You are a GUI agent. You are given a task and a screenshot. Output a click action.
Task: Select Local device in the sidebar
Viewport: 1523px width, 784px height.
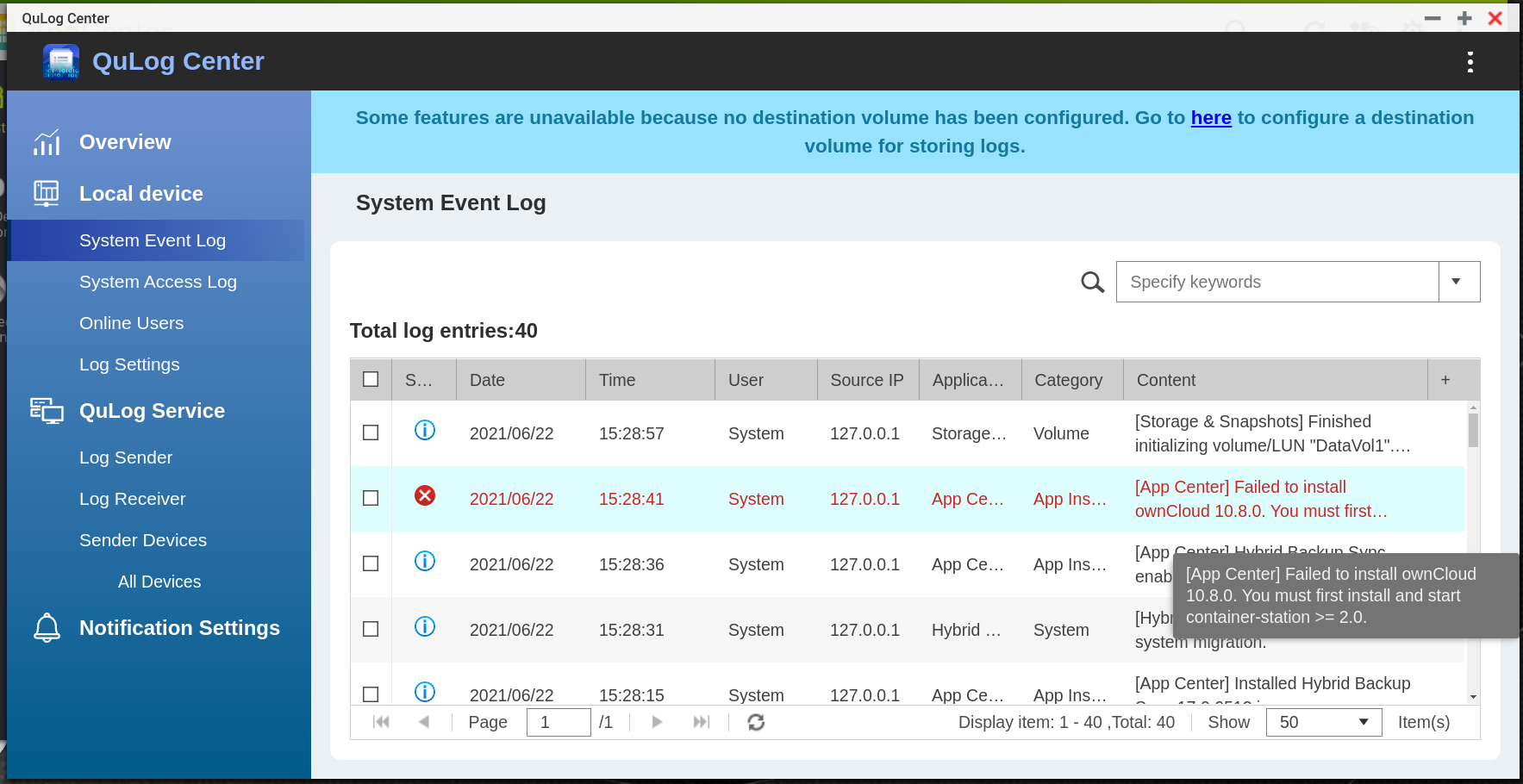pyautogui.click(x=141, y=194)
